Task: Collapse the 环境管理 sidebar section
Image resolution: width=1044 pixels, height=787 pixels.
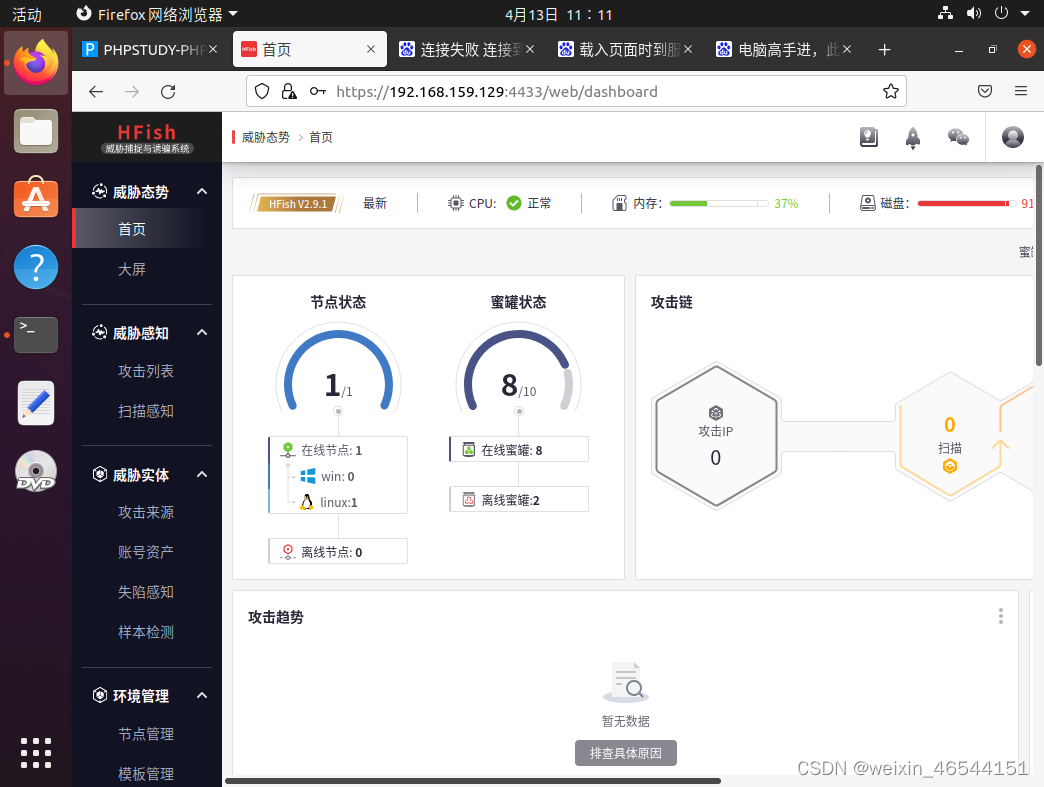Action: click(202, 695)
